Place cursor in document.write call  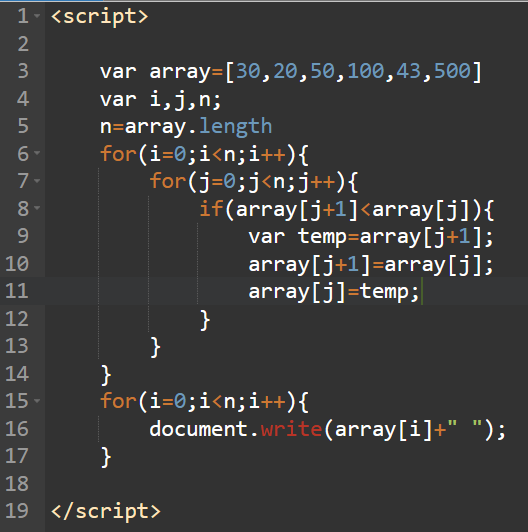click(327, 429)
